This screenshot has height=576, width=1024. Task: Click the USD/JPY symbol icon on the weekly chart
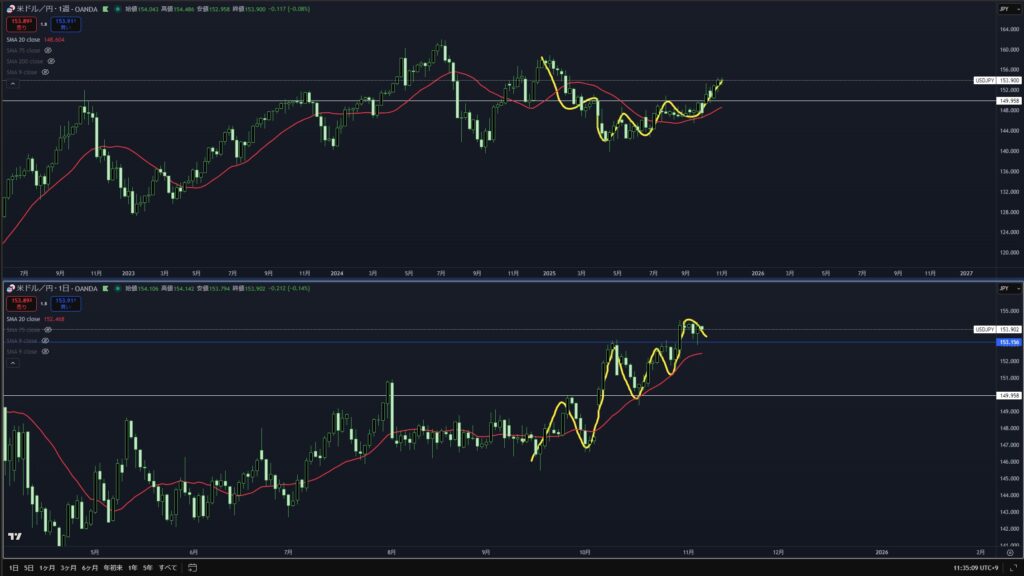tap(9, 9)
